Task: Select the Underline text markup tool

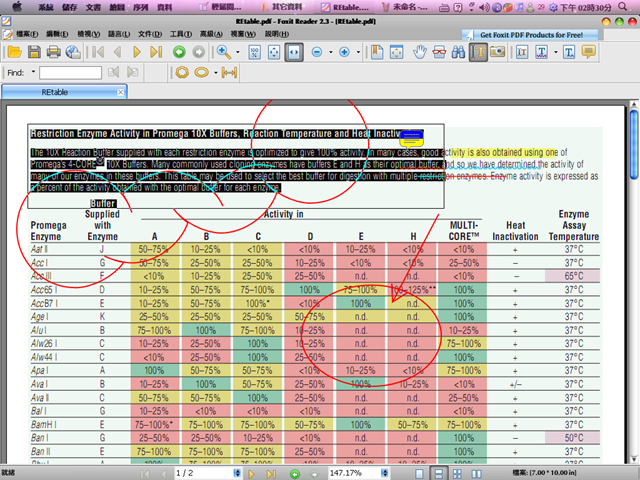Action: coord(542,52)
